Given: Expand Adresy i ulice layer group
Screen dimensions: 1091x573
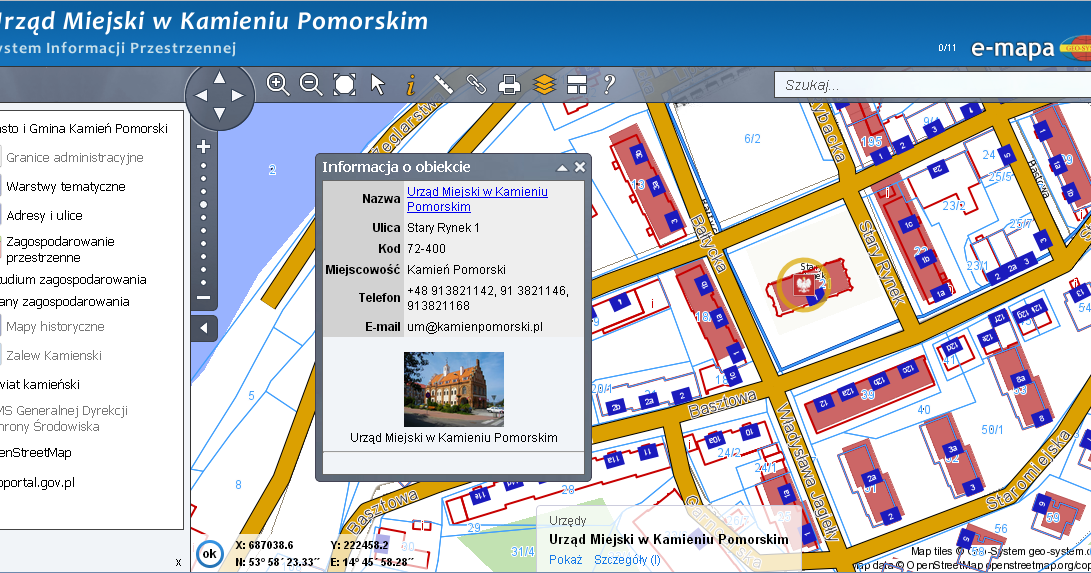Looking at the screenshot, I should pyautogui.click(x=44, y=216).
